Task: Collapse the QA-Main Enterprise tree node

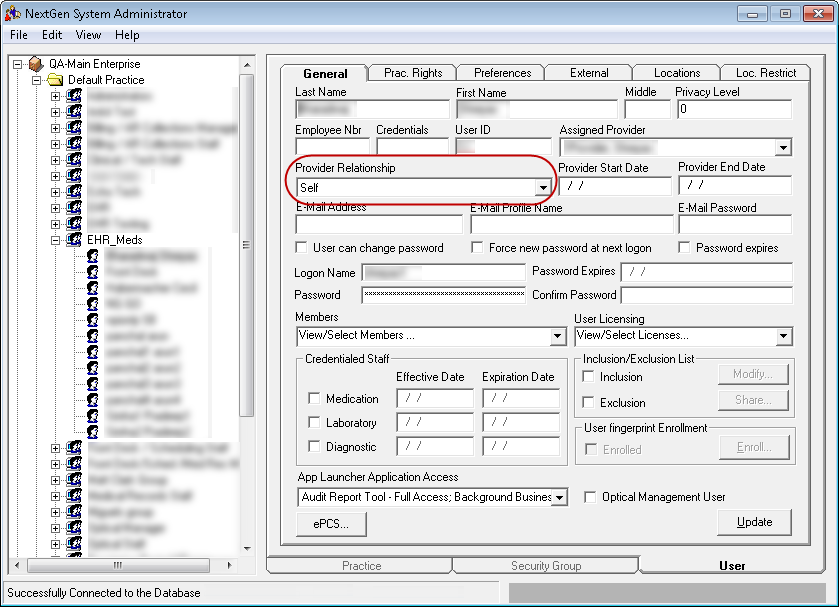Action: (x=18, y=64)
